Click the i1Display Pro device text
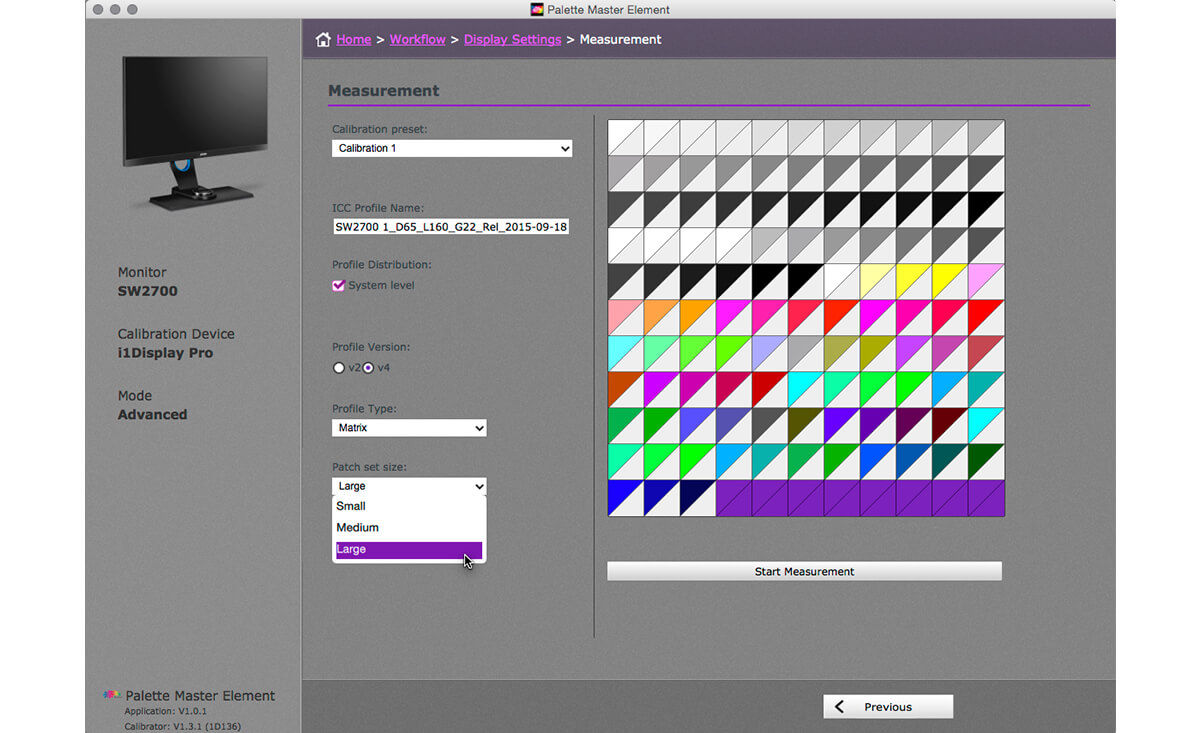The image size is (1200, 733). [x=165, y=353]
